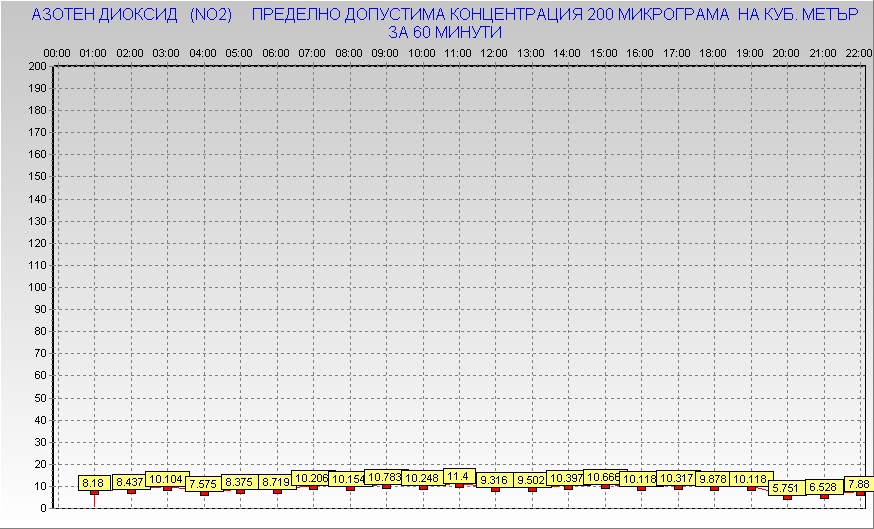Click the 10.783 data label
Image resolution: width=874 pixels, height=529 pixels.
[385, 478]
